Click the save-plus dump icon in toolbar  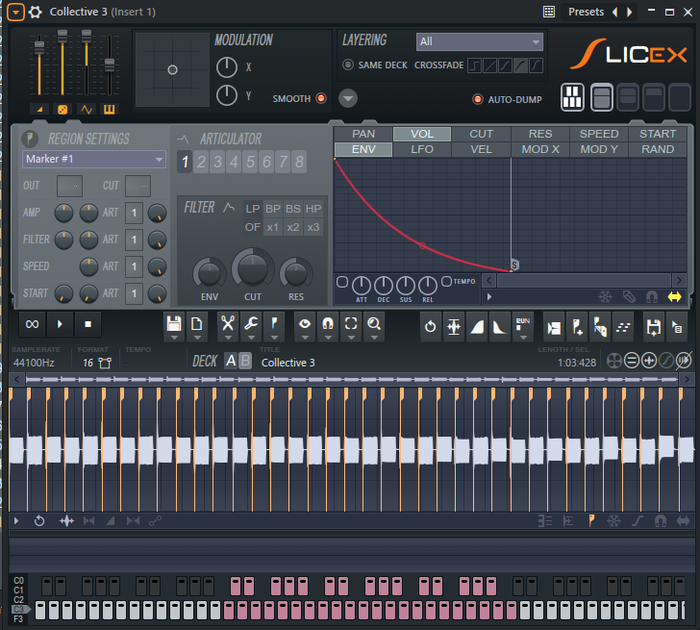coord(654,327)
